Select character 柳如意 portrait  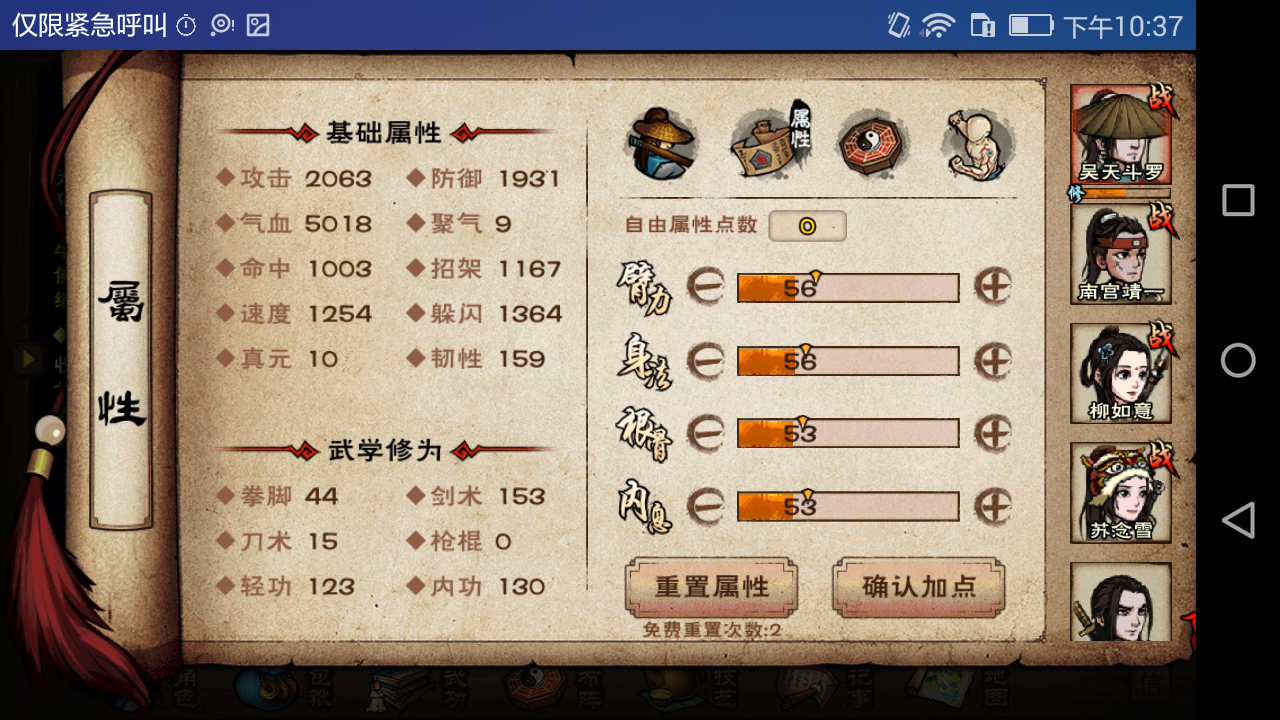pyautogui.click(x=1120, y=373)
